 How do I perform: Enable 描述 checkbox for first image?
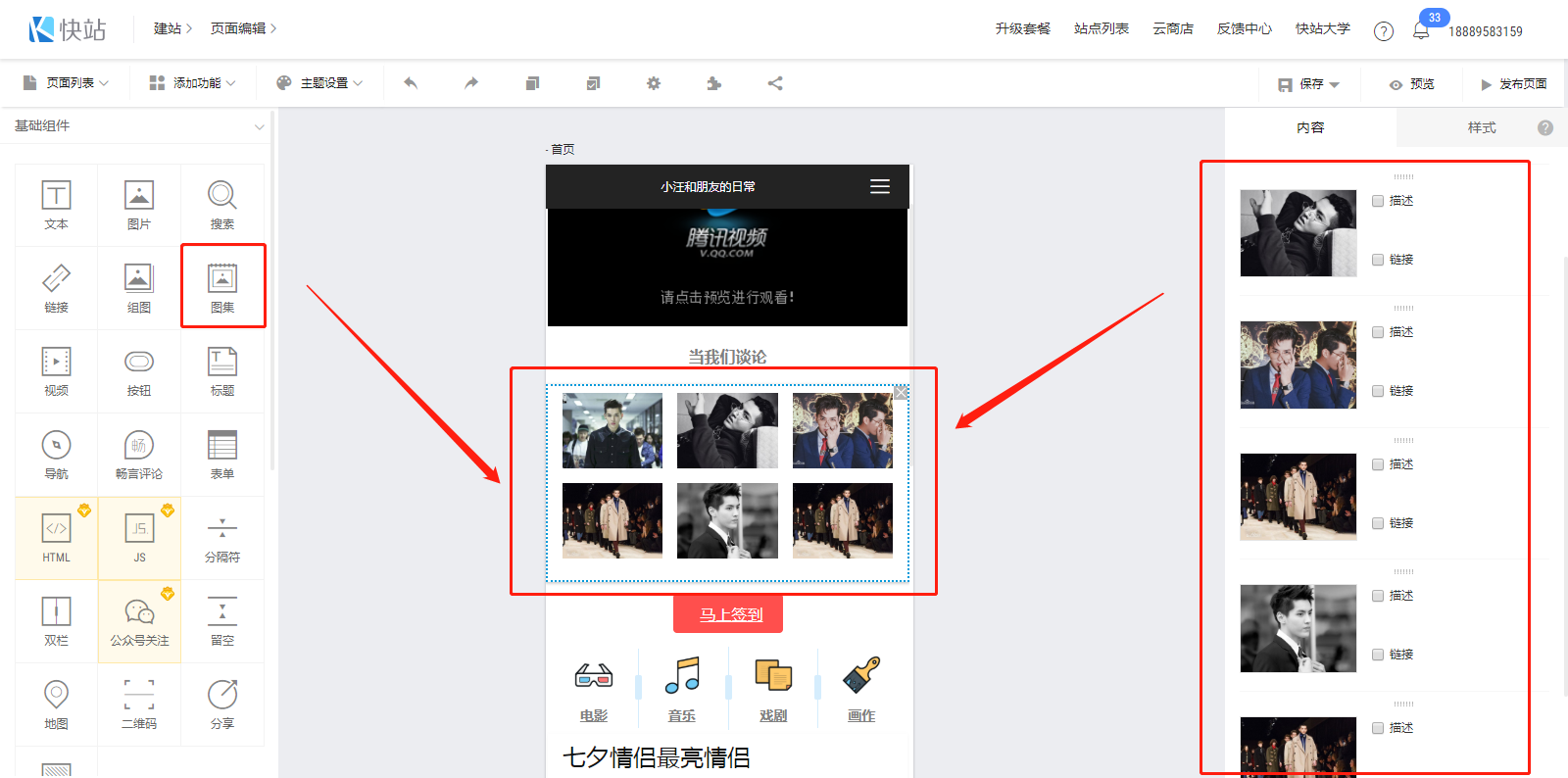click(x=1378, y=201)
